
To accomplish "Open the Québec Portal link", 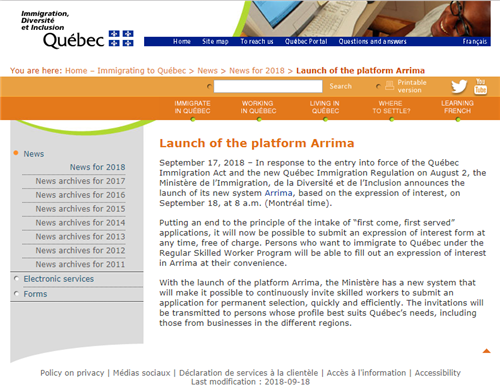I will tap(306, 42).
